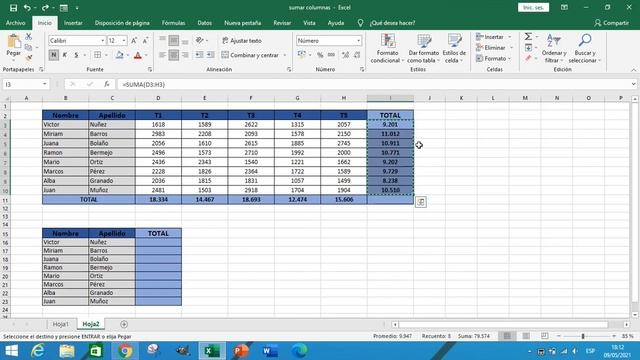Open Estilos de celda
Image resolution: width=640 pixels, height=360 pixels.
[x=454, y=49]
